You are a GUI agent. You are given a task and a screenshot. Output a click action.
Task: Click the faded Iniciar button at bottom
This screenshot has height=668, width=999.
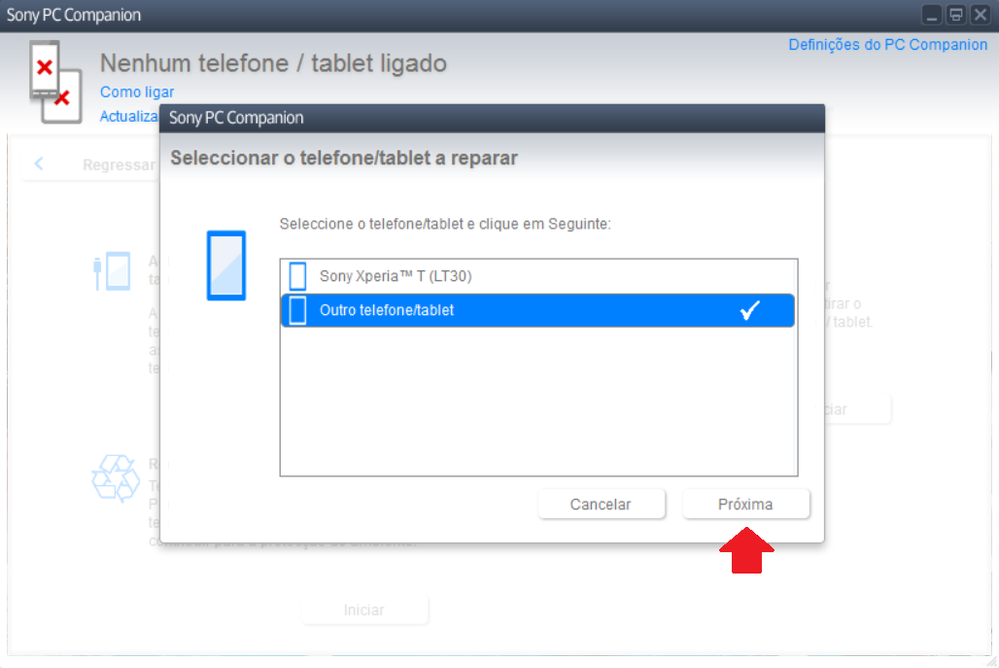tap(364, 610)
